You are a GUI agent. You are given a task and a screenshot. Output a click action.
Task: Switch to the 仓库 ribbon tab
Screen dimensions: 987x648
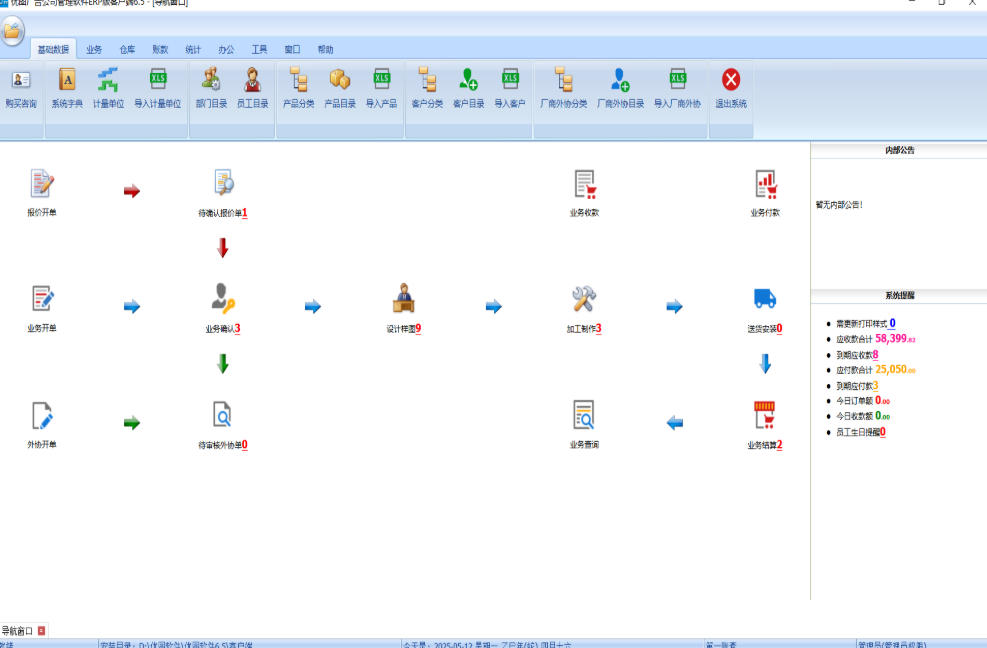click(127, 49)
